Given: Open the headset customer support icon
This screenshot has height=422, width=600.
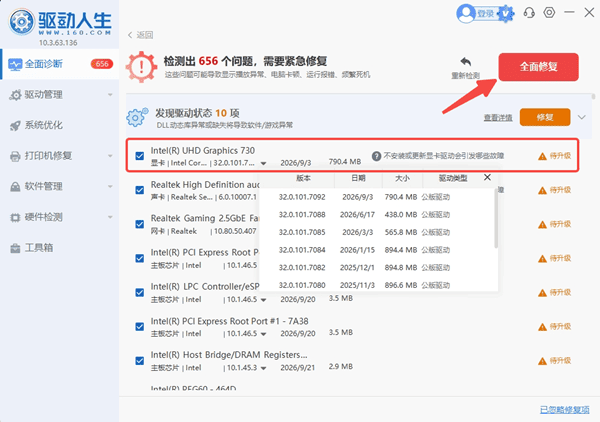Looking at the screenshot, I should click(529, 13).
